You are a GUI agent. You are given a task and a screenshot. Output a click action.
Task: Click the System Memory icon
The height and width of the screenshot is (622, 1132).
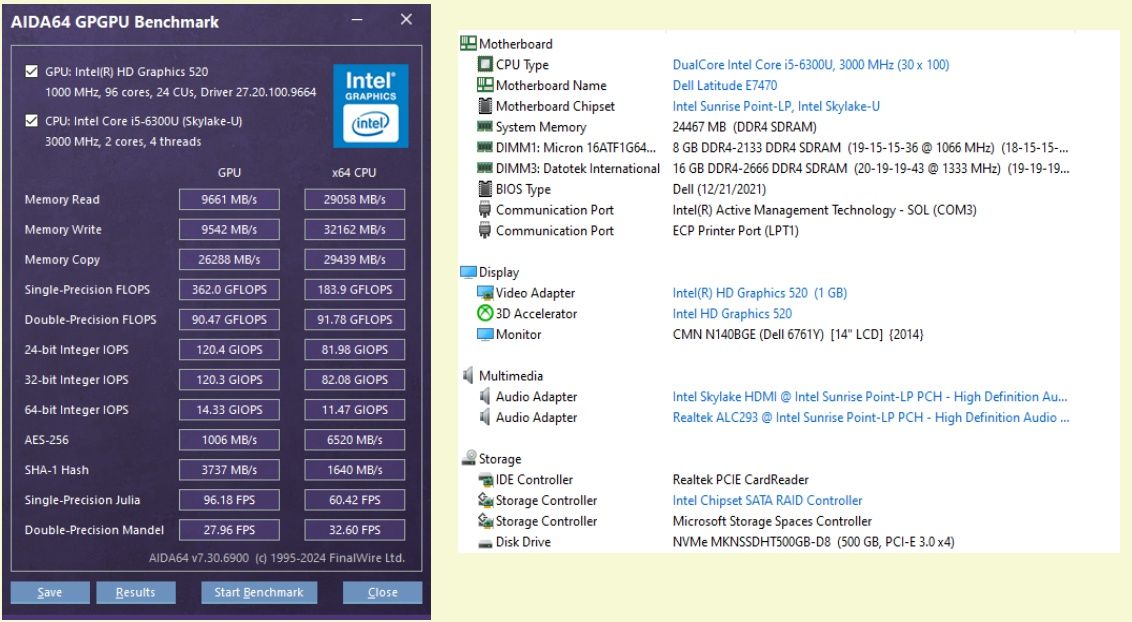[x=485, y=127]
